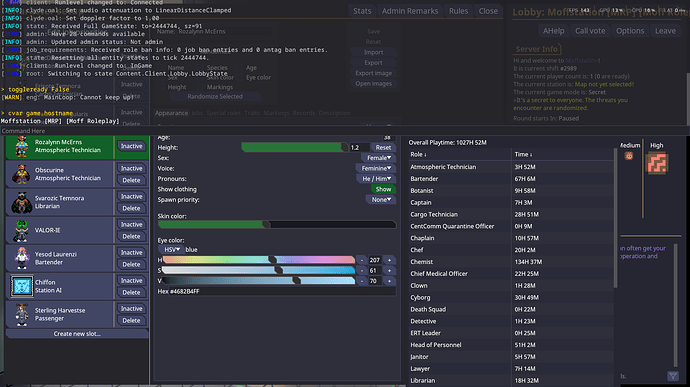This screenshot has width=690, height=387.
Task: Select the Rozalynn McErns character sprite
Action: pos(21,146)
